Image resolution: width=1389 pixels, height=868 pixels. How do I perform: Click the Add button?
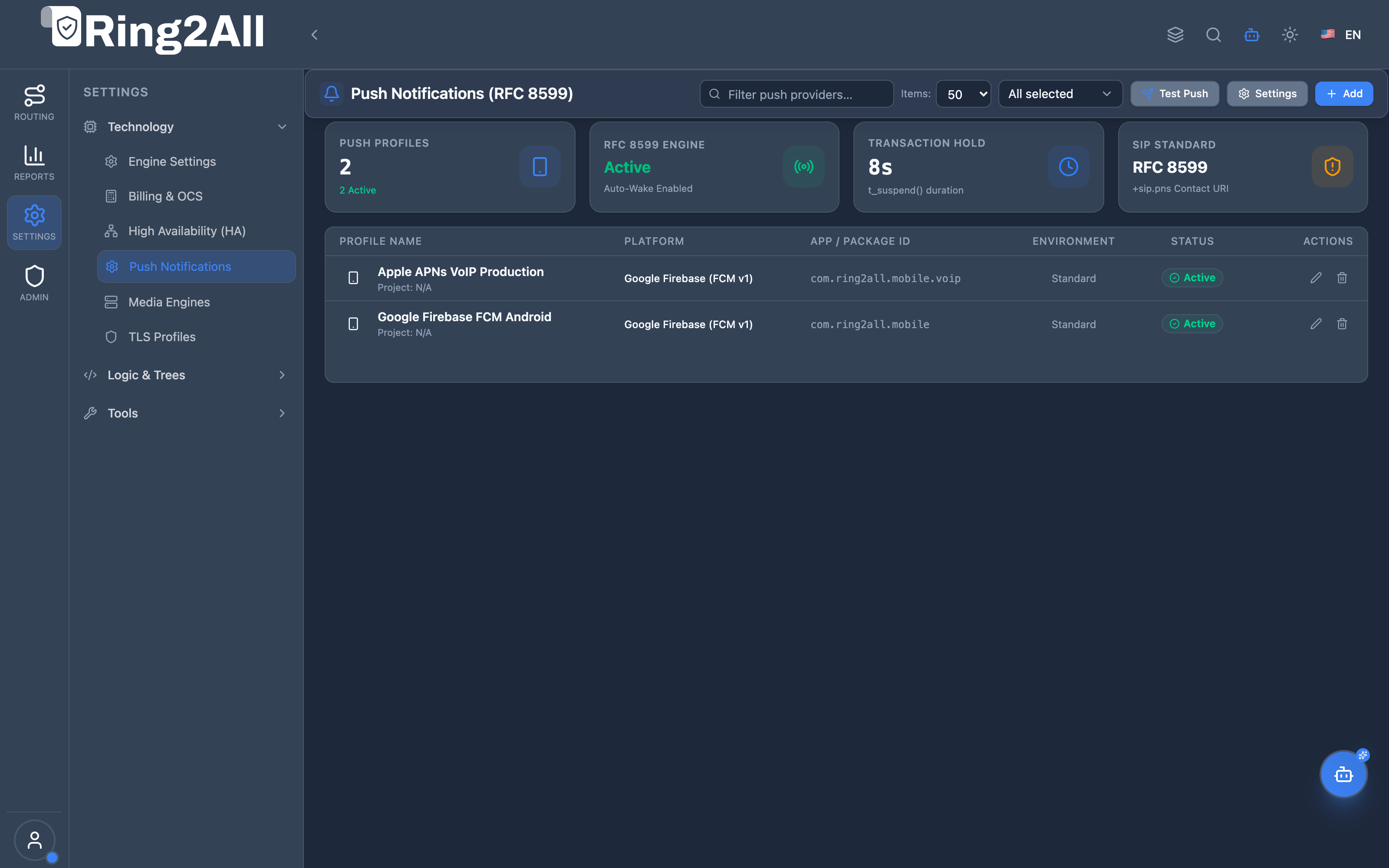(1344, 94)
